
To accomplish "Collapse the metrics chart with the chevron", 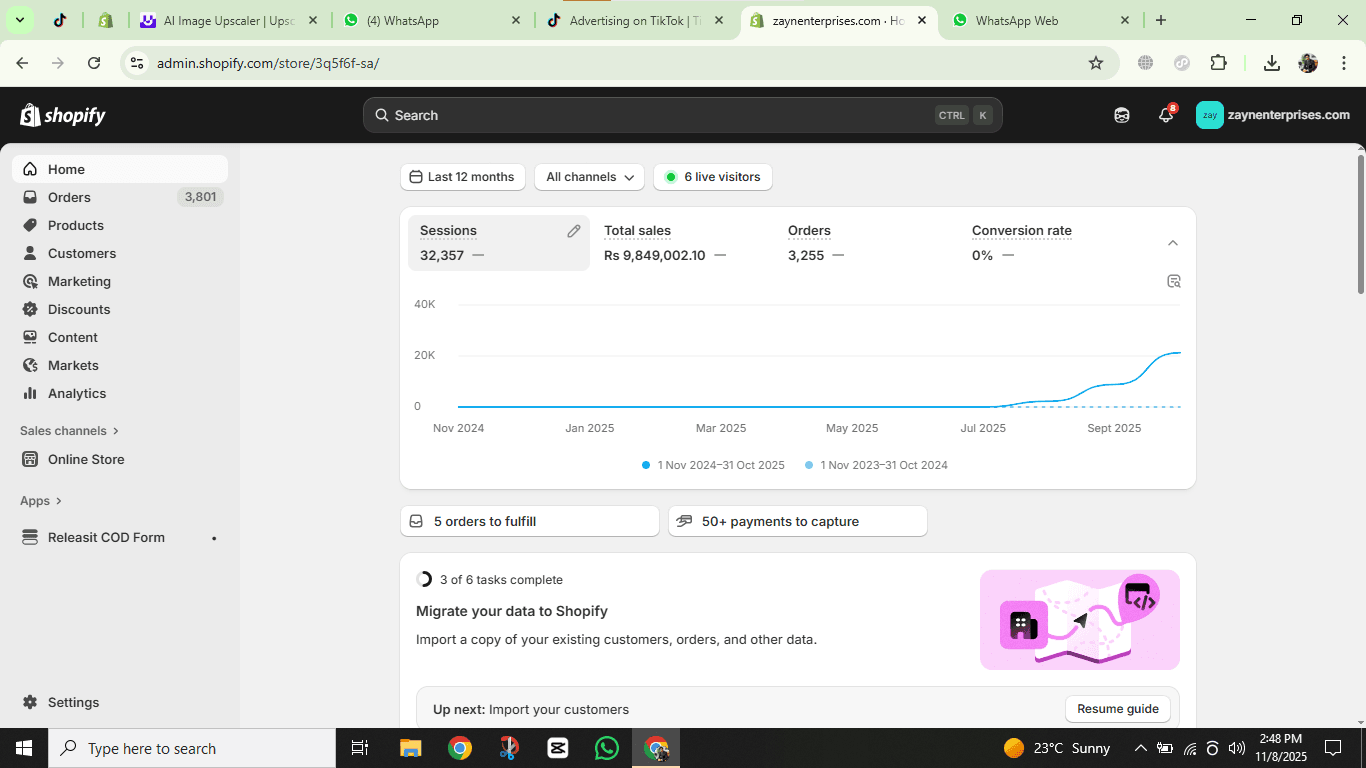I will pos(1172,242).
